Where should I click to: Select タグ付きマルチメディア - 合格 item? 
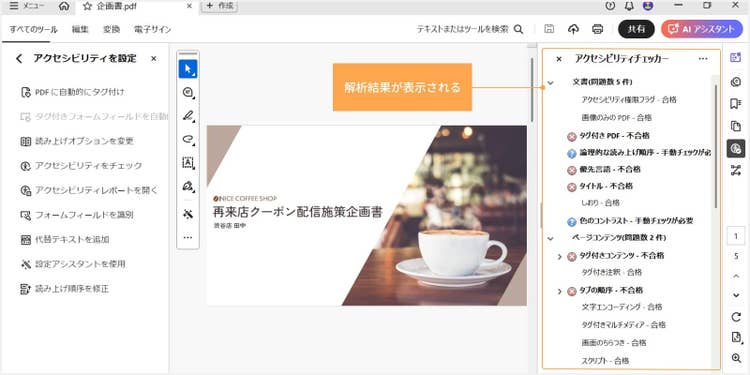623,325
